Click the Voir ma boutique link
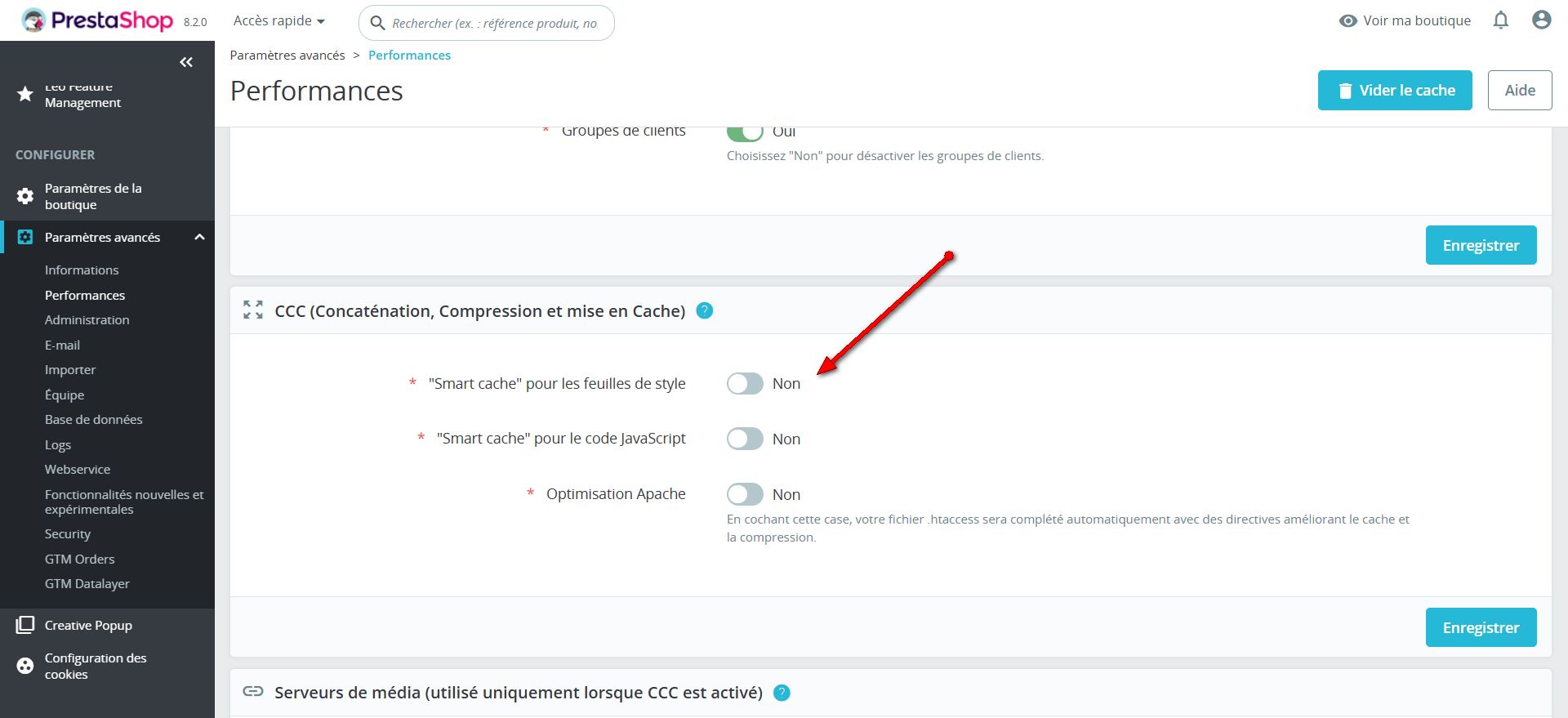1568x718 pixels. pyautogui.click(x=1405, y=20)
